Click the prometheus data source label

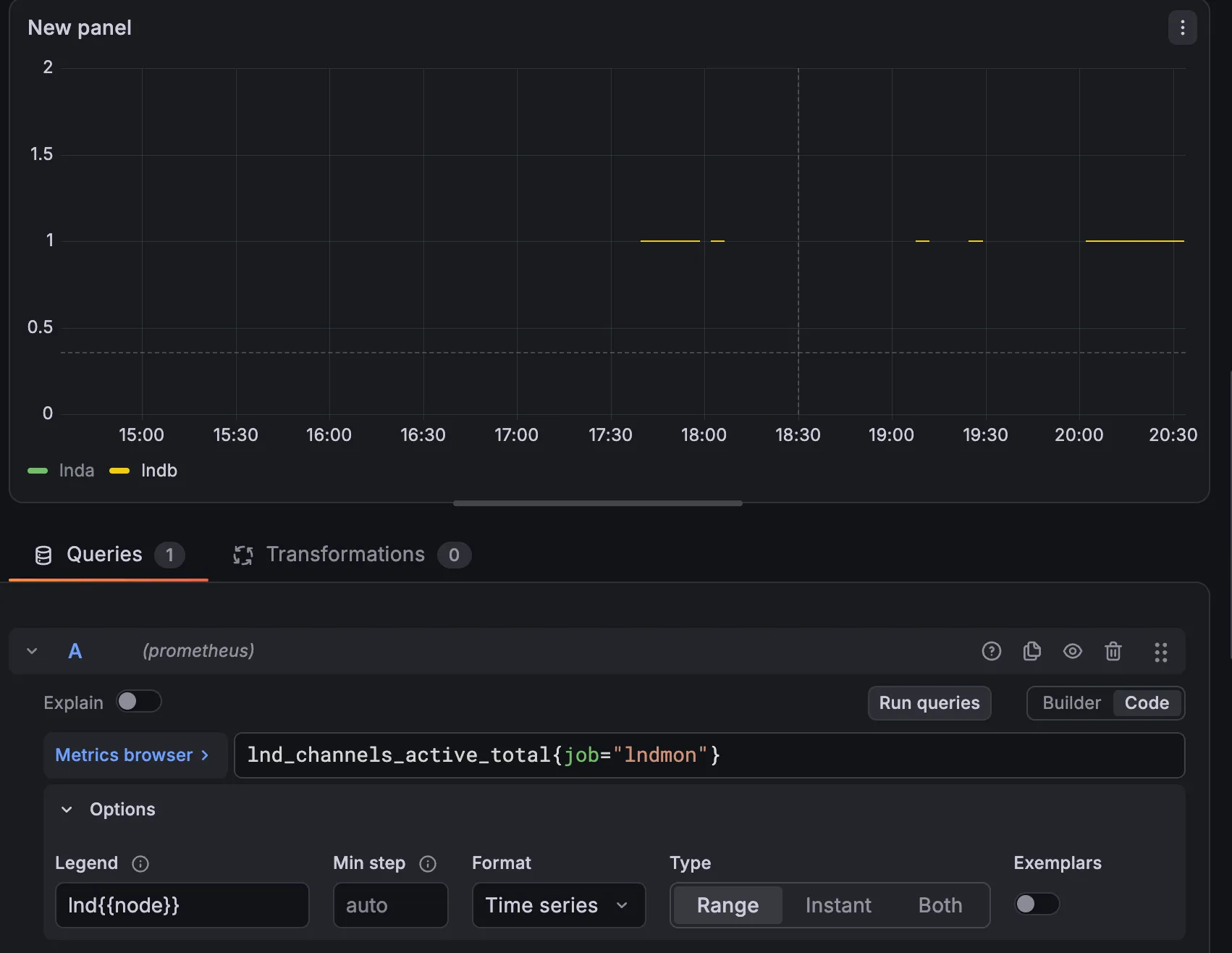tap(198, 651)
